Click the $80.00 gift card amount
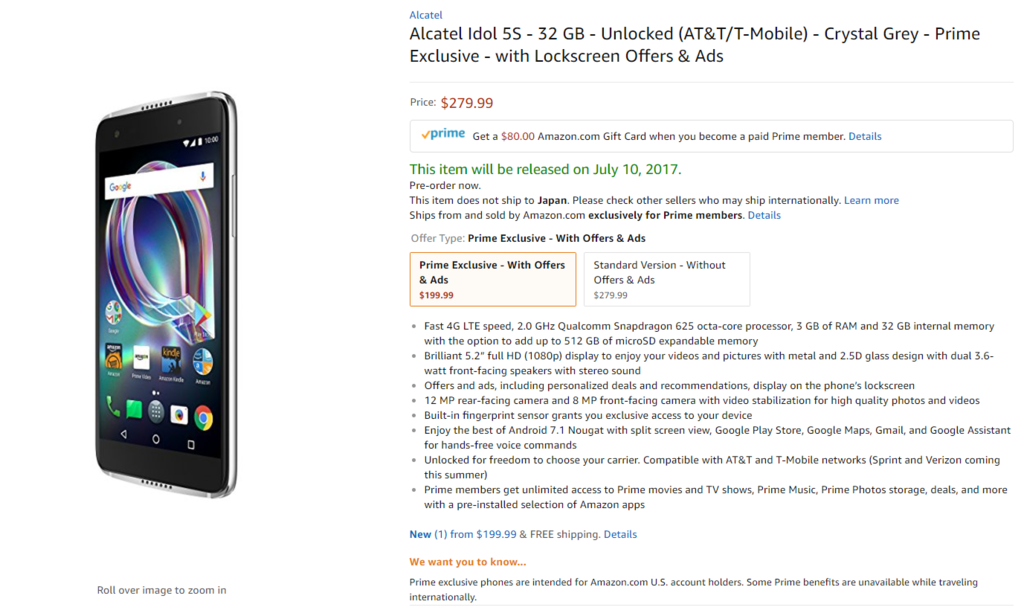This screenshot has width=1024, height=613. click(x=517, y=136)
